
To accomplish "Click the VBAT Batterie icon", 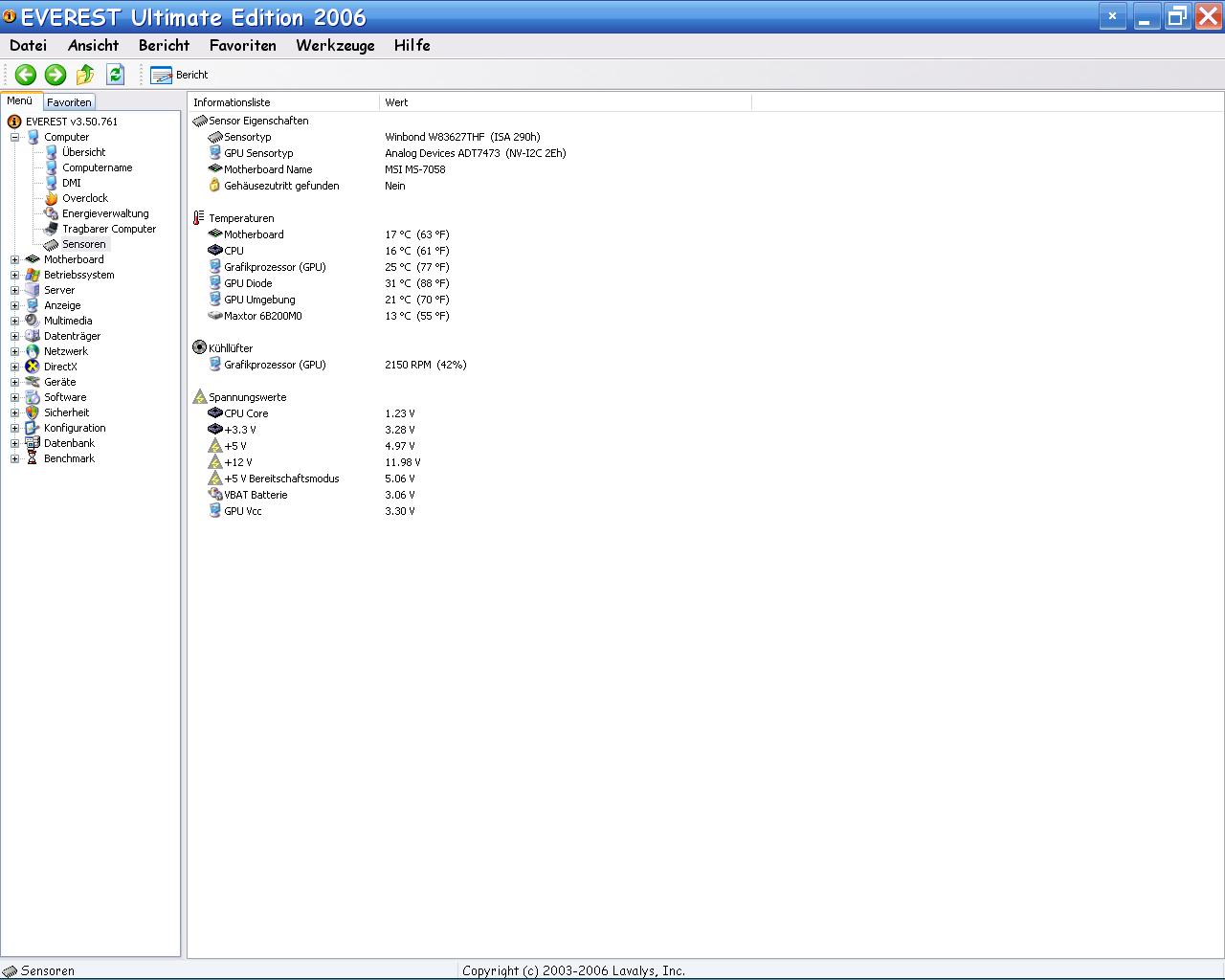I will click(x=215, y=495).
